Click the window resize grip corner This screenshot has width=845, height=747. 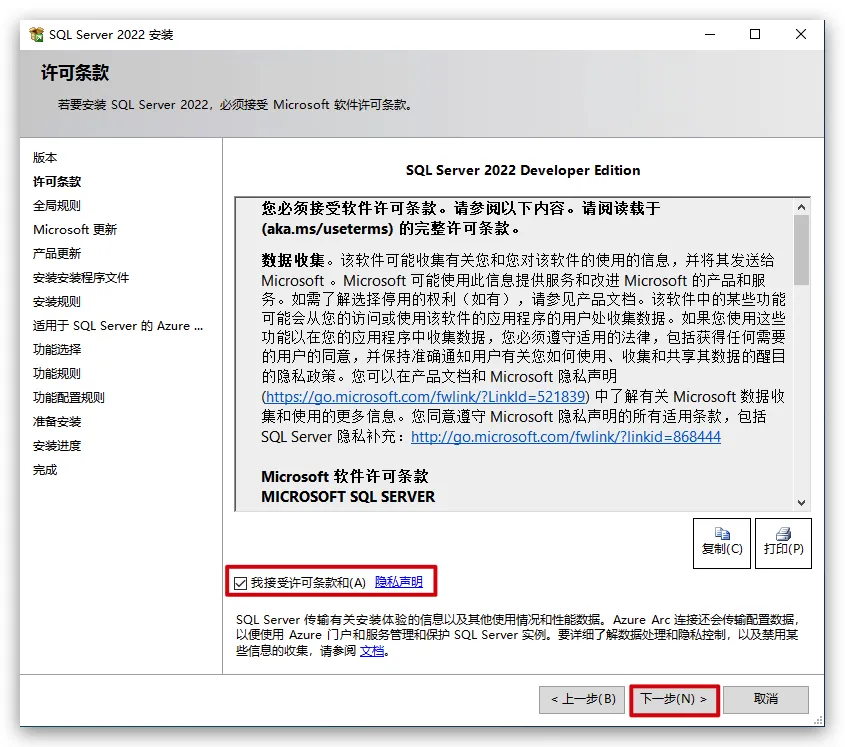(819, 721)
